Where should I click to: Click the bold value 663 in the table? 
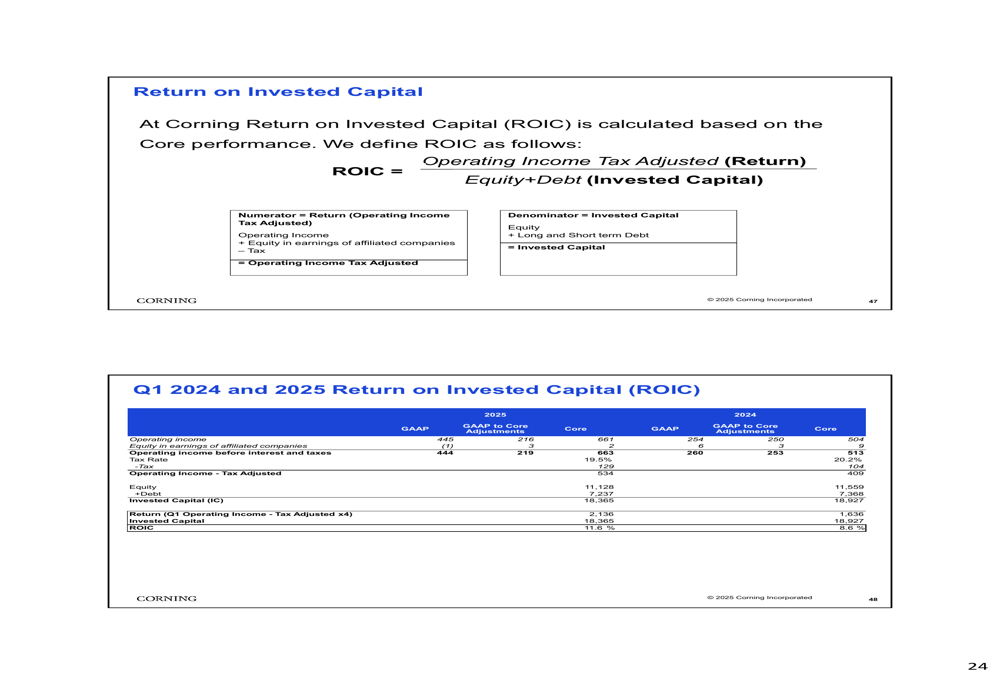point(605,453)
